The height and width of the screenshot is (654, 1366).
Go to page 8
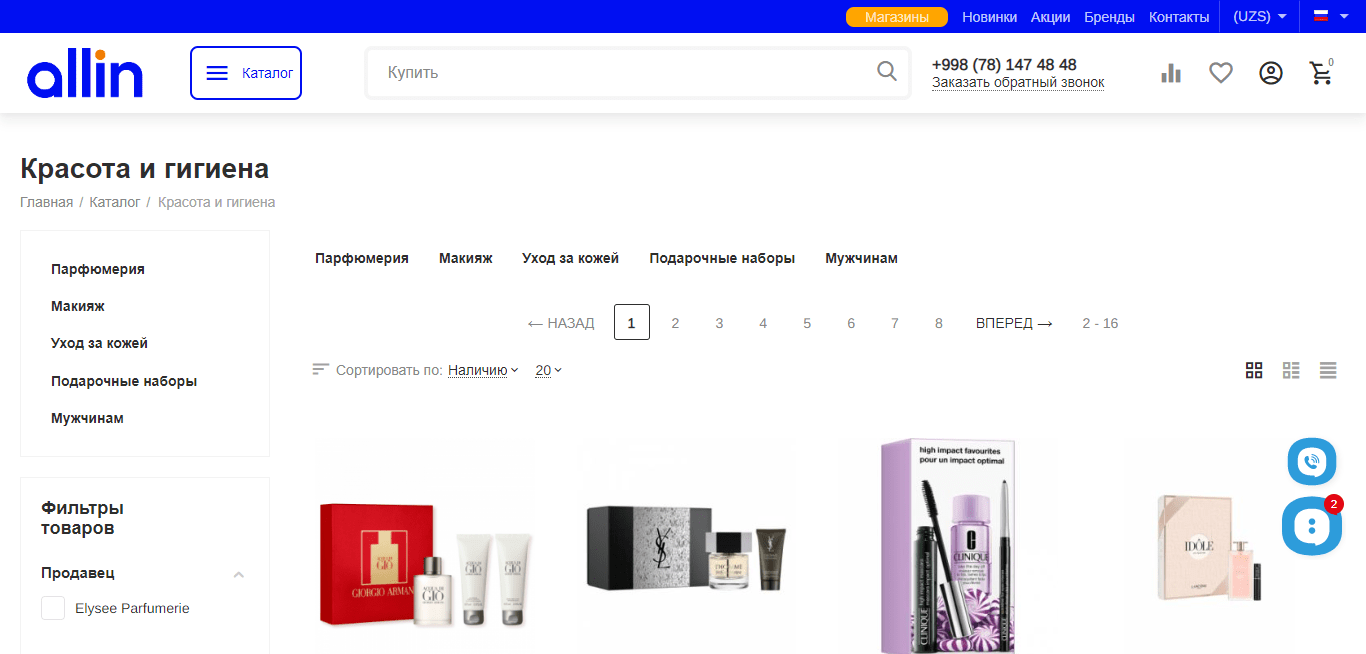(x=939, y=323)
